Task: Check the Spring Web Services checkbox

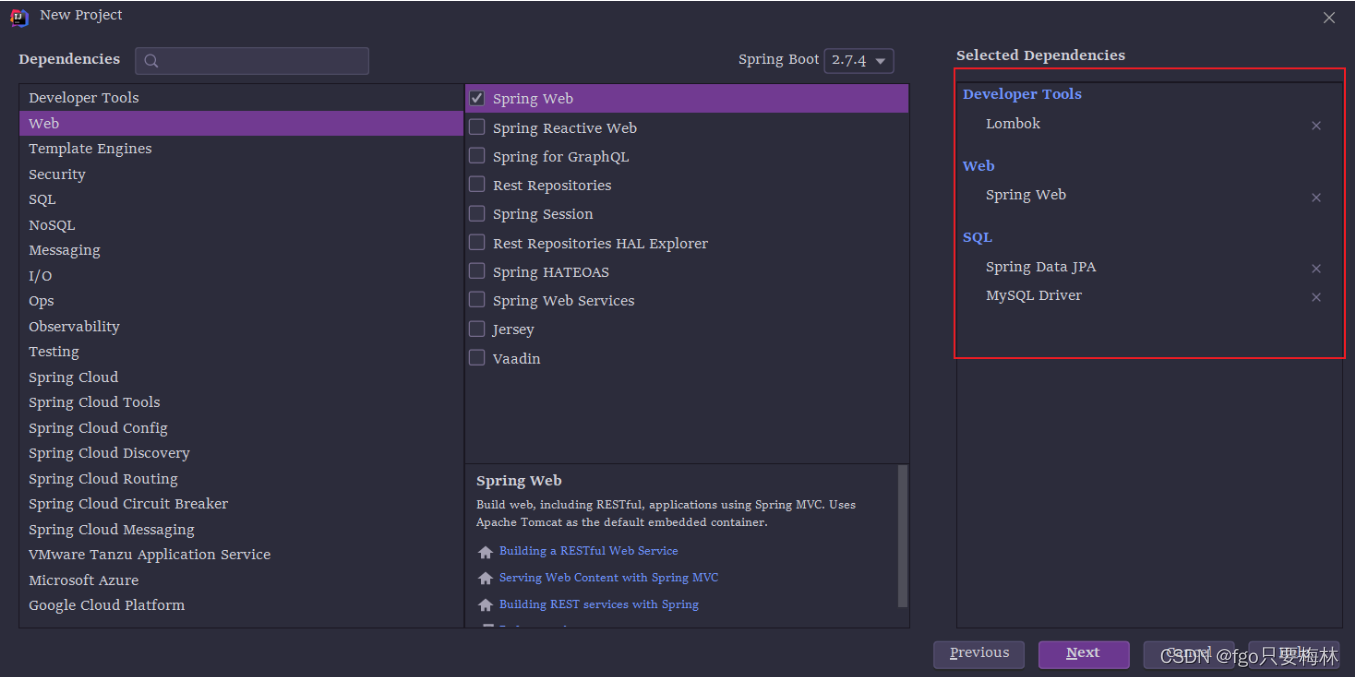Action: point(477,300)
